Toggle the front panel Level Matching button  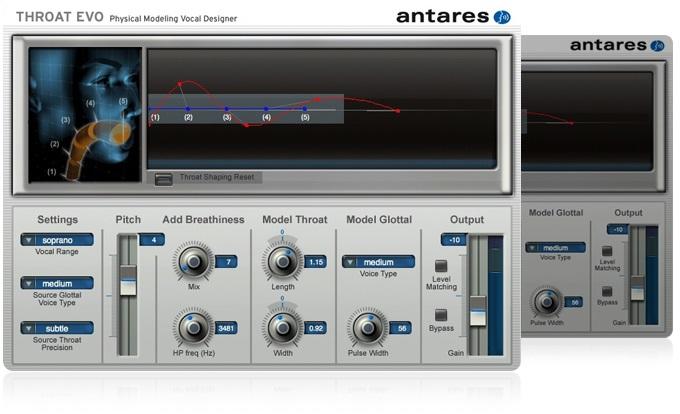click(441, 266)
